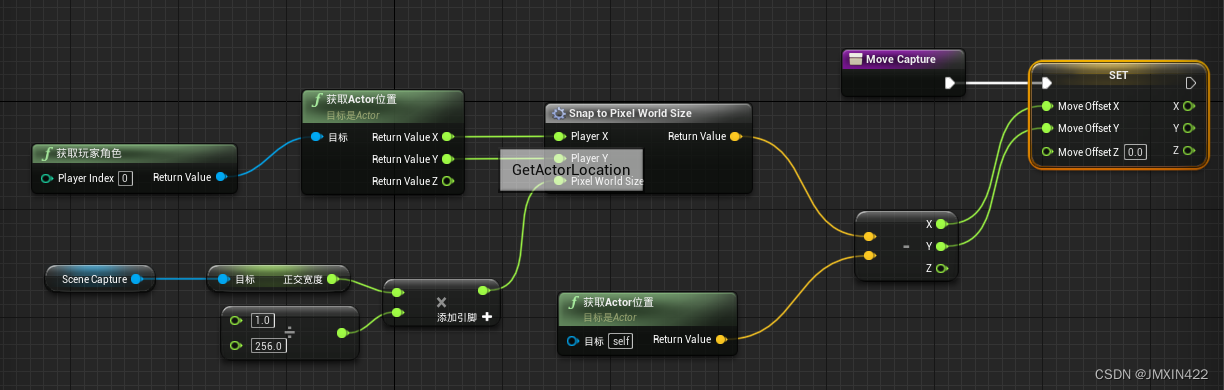Viewport: 1224px width, 390px height.
Task: Click the Move Capture execution output pin
Action: 949,83
